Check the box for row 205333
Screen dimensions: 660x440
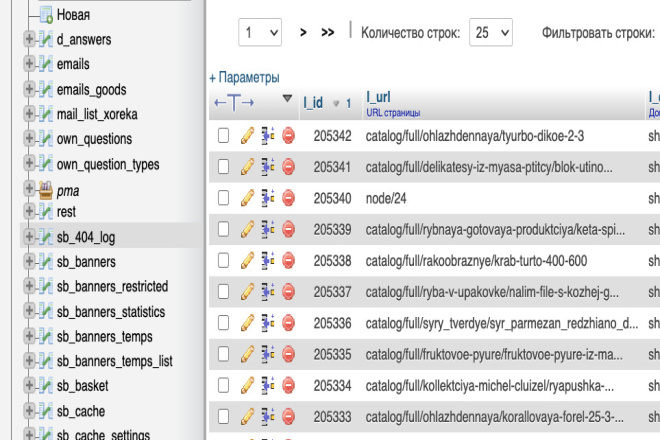pyautogui.click(x=224, y=416)
